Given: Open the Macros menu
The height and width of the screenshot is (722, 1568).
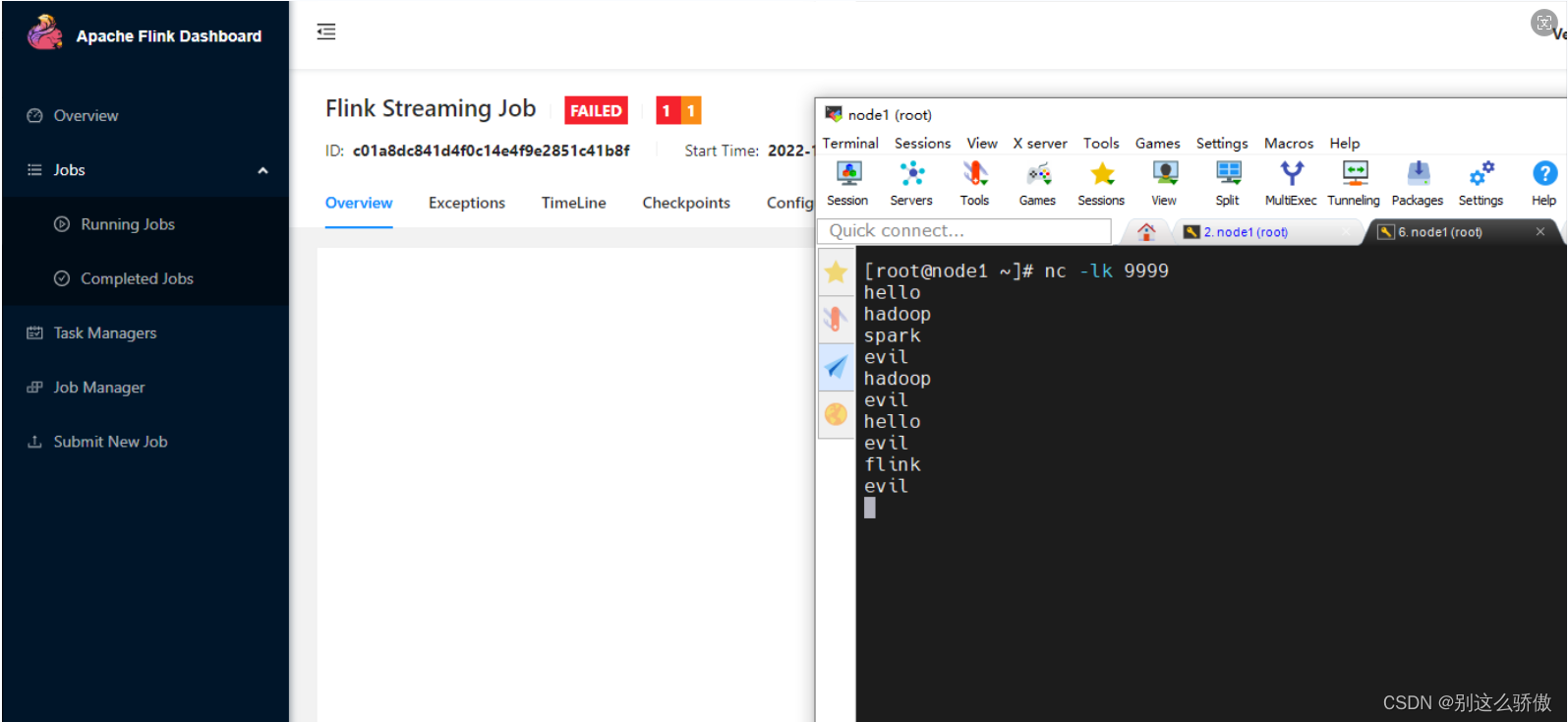Looking at the screenshot, I should pyautogui.click(x=1289, y=144).
